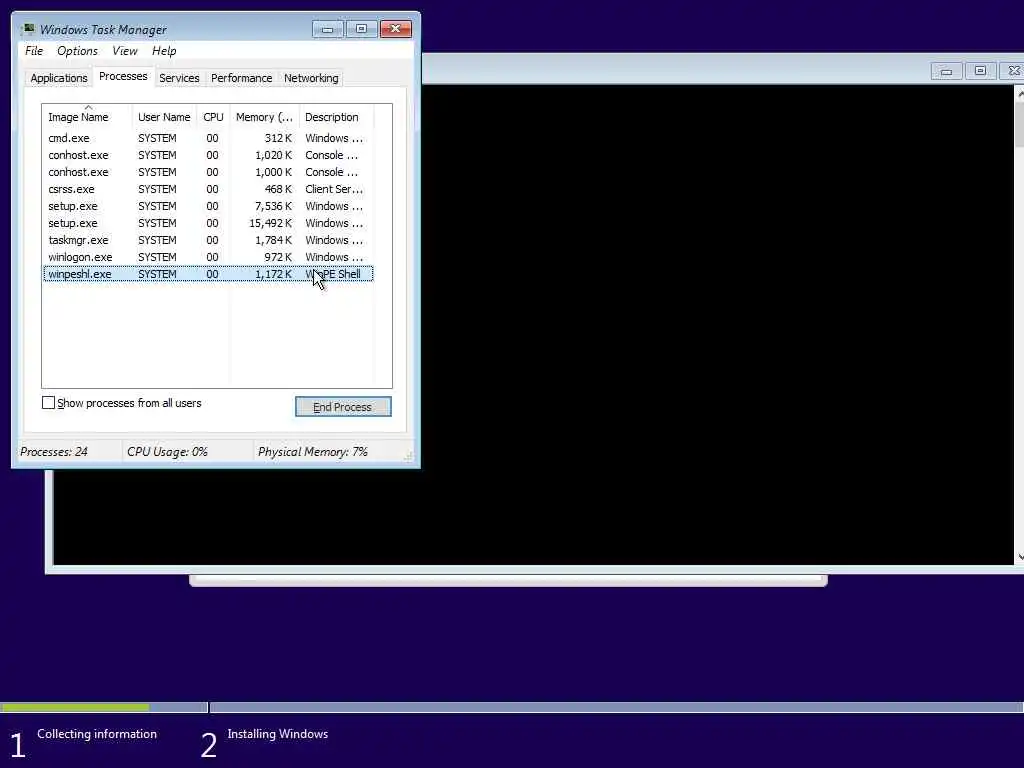Click the console window vertical scrollbar thumb

[1019, 123]
